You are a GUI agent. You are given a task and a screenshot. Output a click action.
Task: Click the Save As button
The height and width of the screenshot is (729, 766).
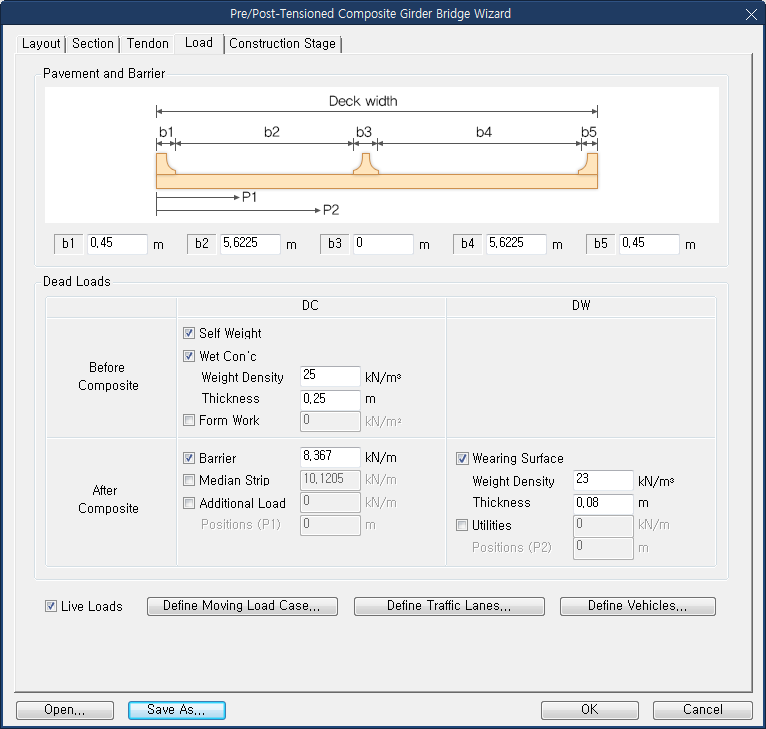coord(176,710)
